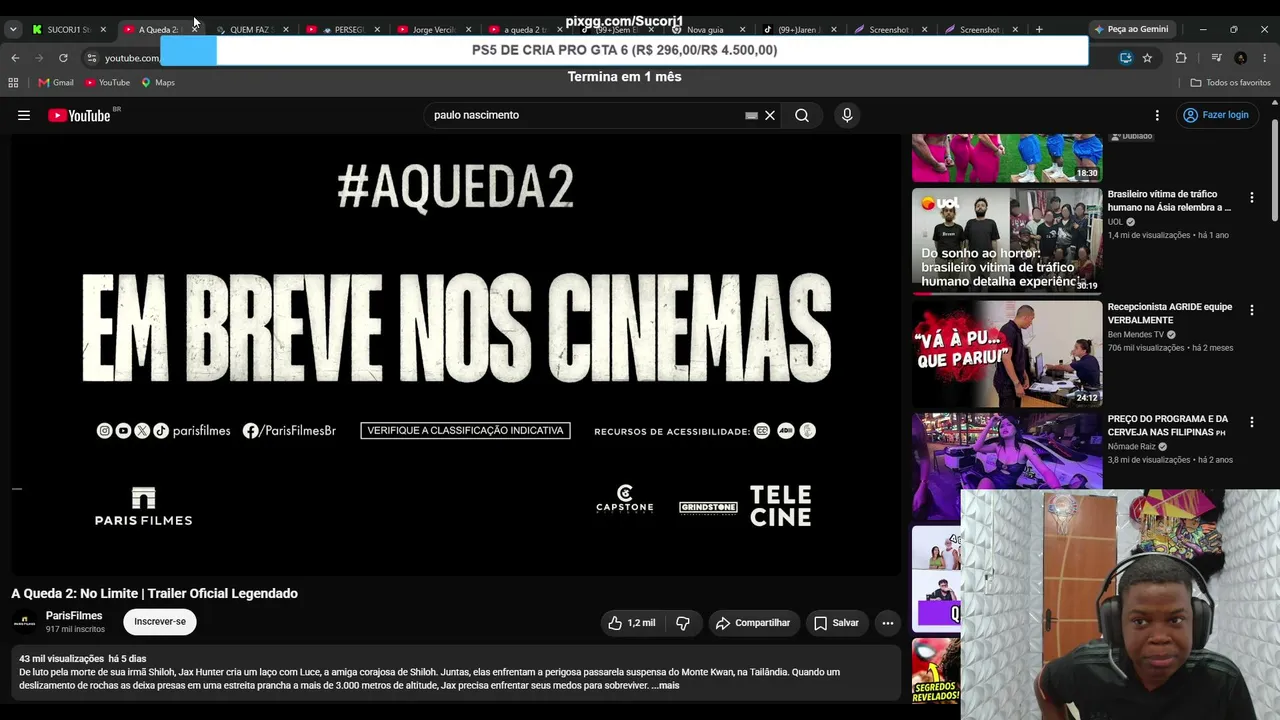This screenshot has height=720, width=1280.
Task: Switch to the a queda 2 search tab
Action: [x=526, y=30]
